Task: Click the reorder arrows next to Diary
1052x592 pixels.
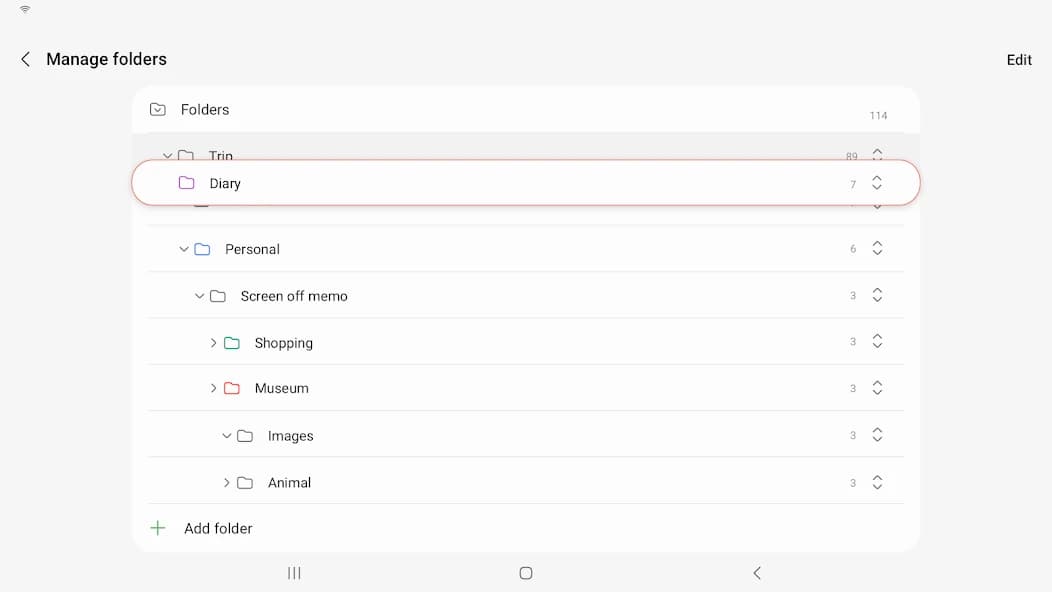Action: (x=877, y=183)
